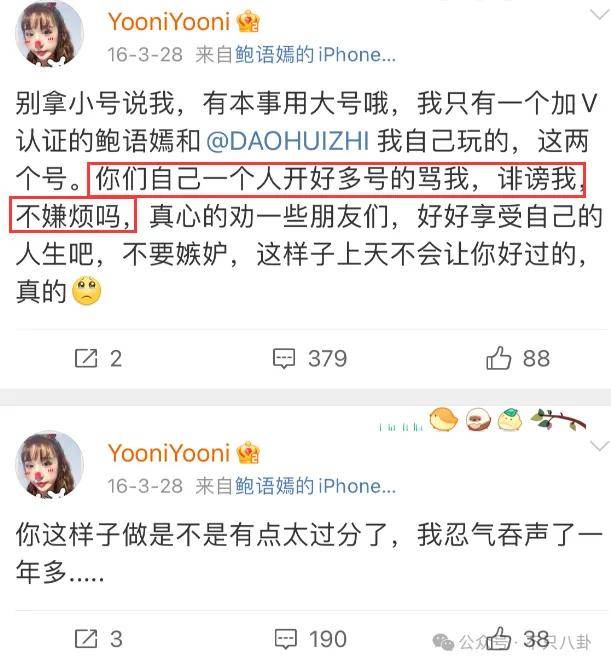Open @DAOHUIZHI mention link
This screenshot has width=611, height=666.
[288, 141]
